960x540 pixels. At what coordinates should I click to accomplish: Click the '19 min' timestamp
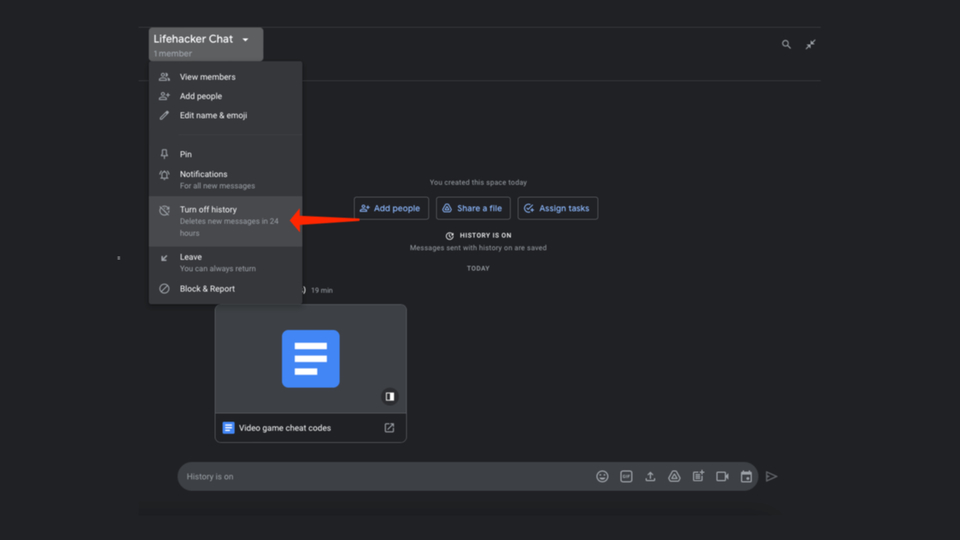pos(321,290)
